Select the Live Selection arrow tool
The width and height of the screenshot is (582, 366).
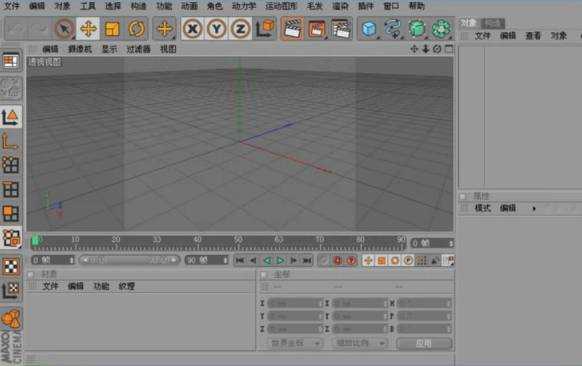click(x=64, y=29)
